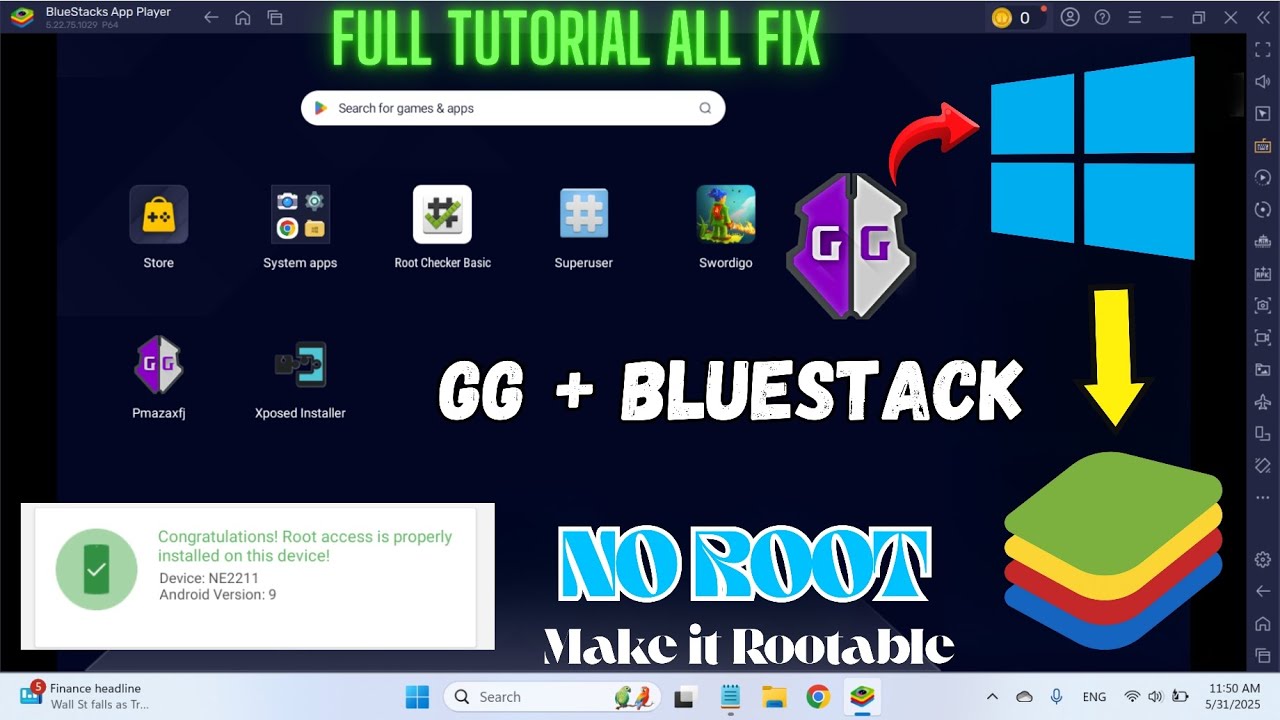
Task: Start screen recording from the side toolbar
Action: click(x=1263, y=337)
